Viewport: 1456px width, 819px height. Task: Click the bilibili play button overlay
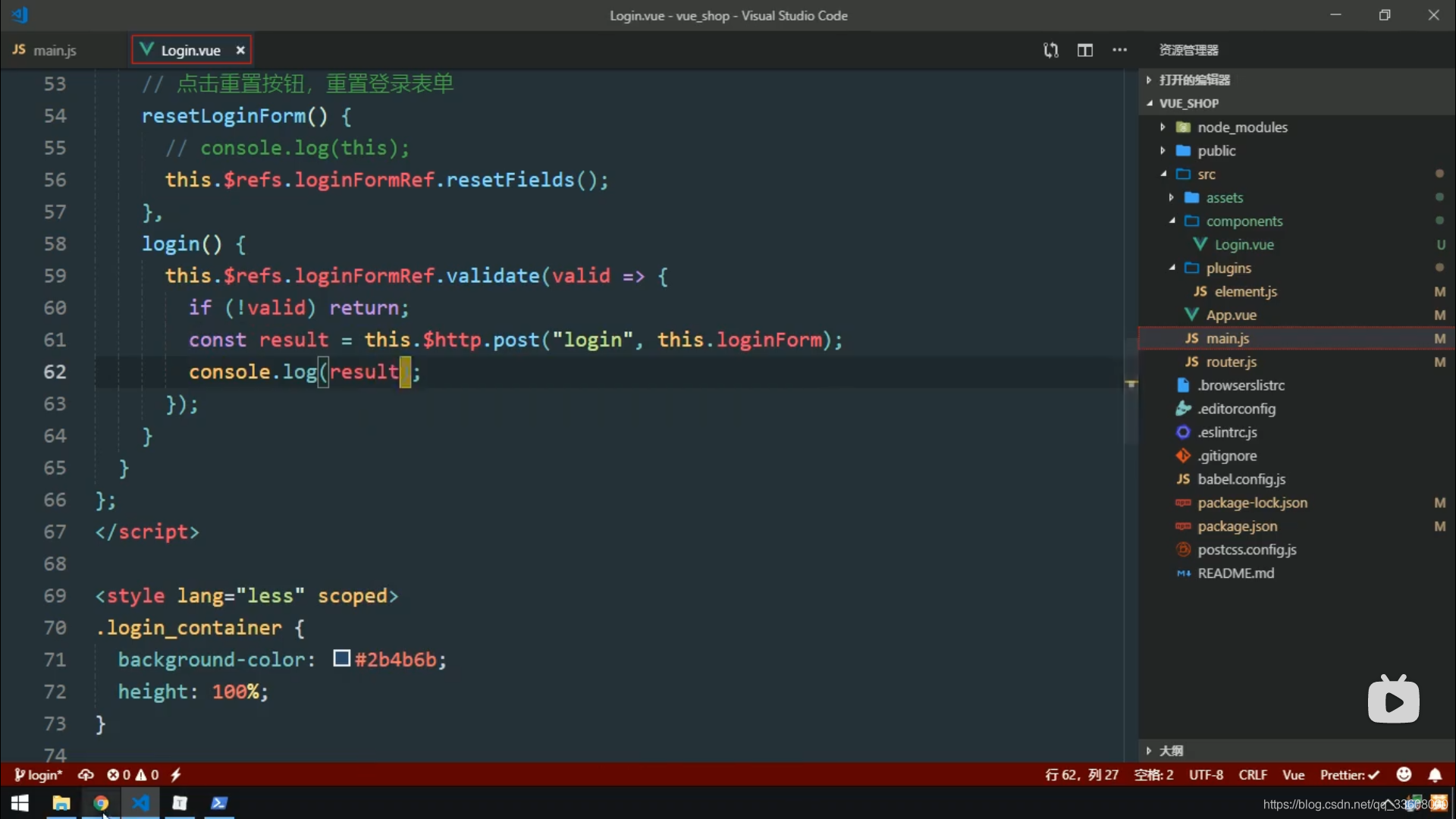click(1394, 700)
